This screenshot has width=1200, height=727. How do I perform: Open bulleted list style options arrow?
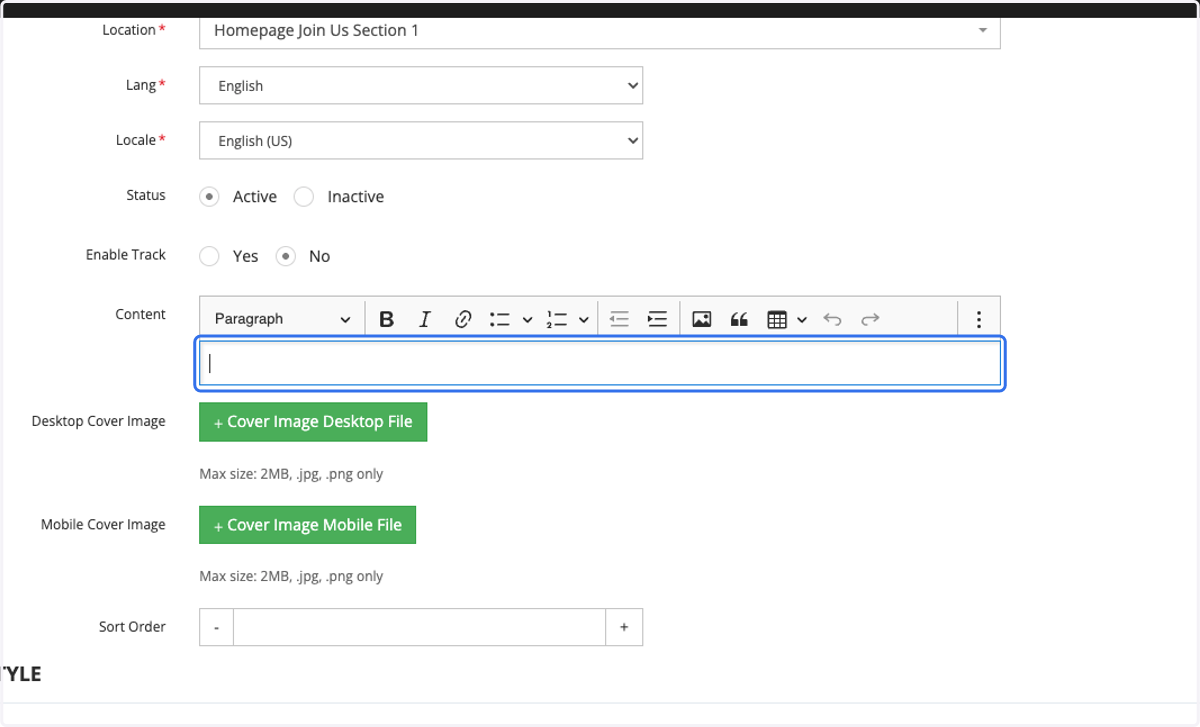(x=527, y=319)
